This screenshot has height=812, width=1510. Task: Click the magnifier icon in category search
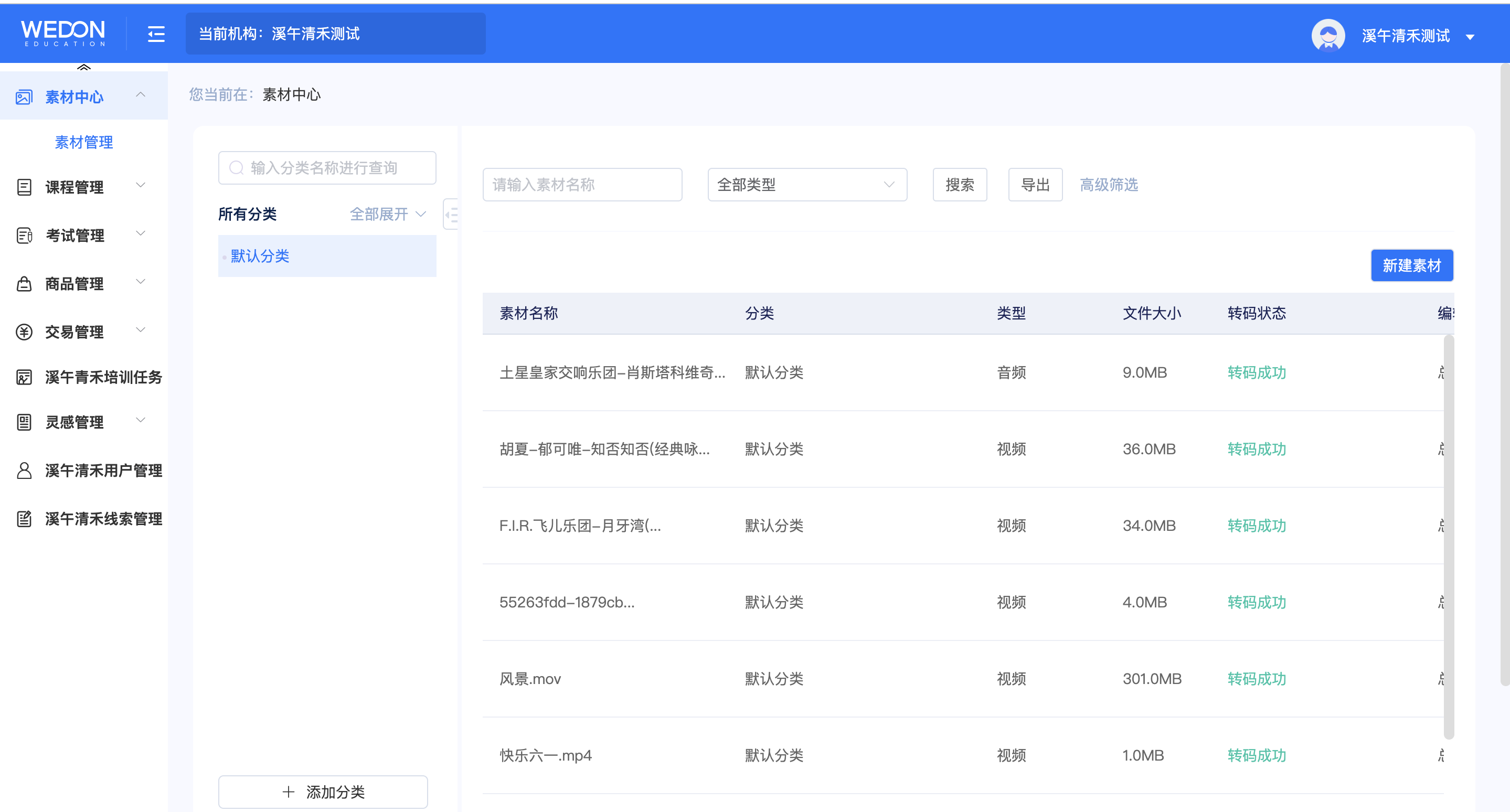236,167
